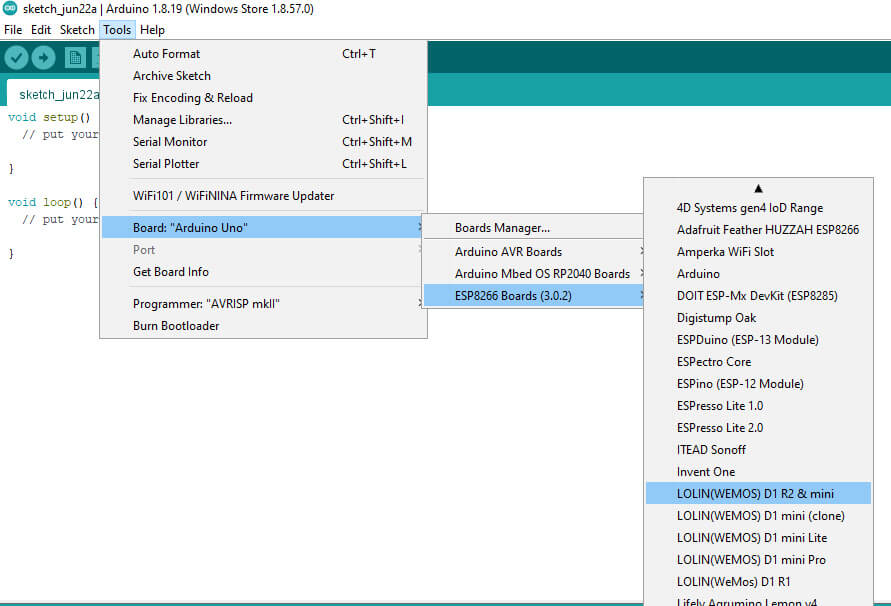
Task: Click Burn Bootloader option
Action: (176, 326)
